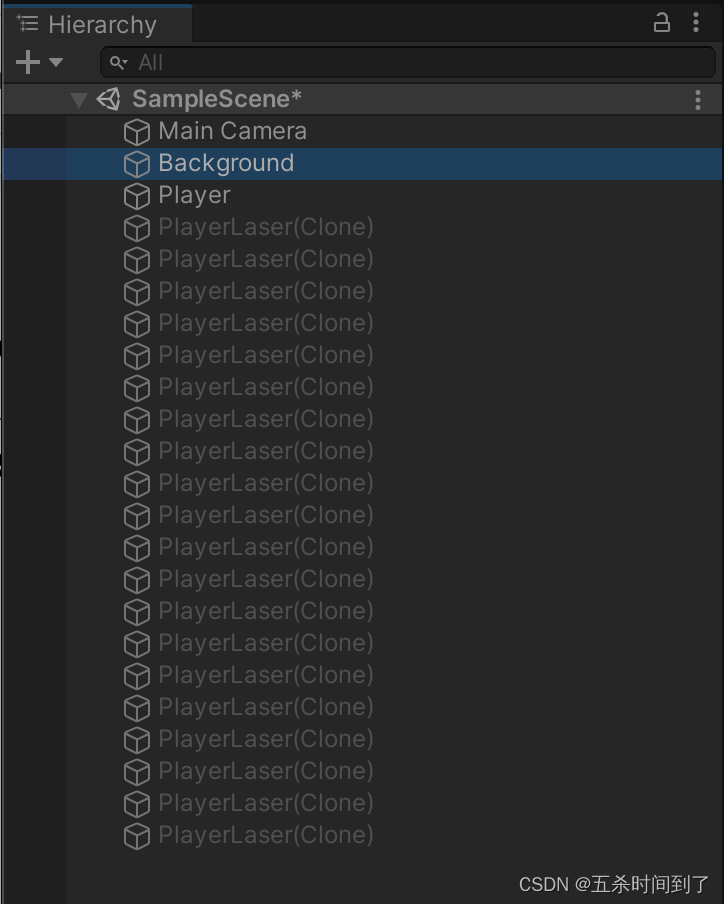This screenshot has width=724, height=904.
Task: Click the Player cube icon
Action: pyautogui.click(x=137, y=195)
